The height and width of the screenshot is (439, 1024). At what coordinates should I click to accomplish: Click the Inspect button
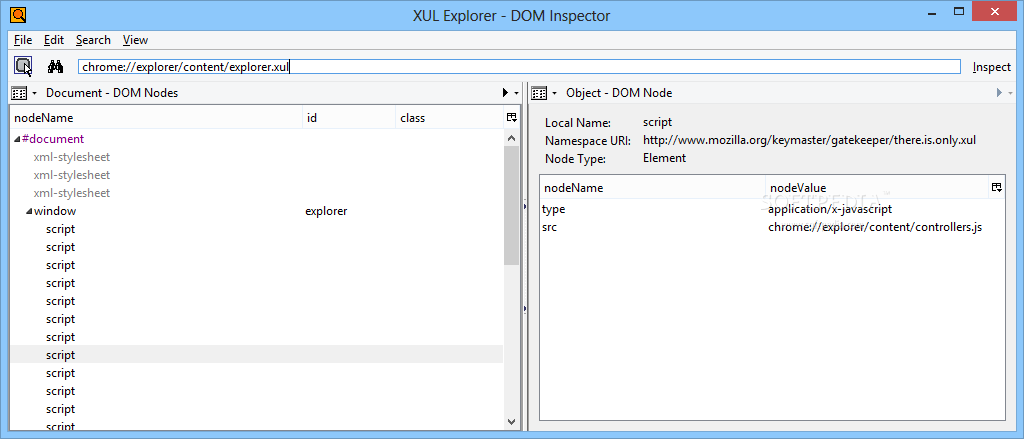(x=991, y=67)
